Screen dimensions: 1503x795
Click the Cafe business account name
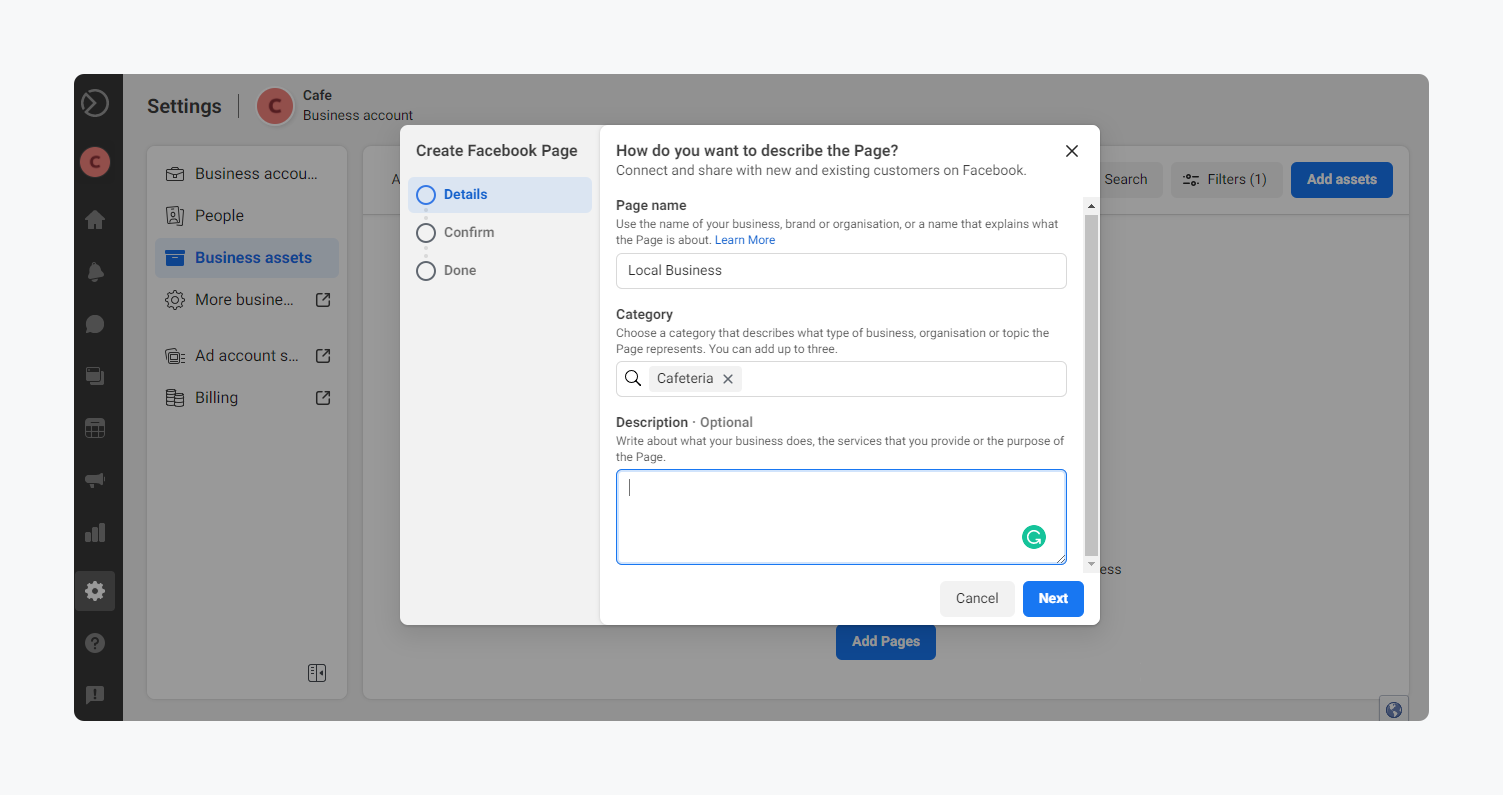[318, 96]
